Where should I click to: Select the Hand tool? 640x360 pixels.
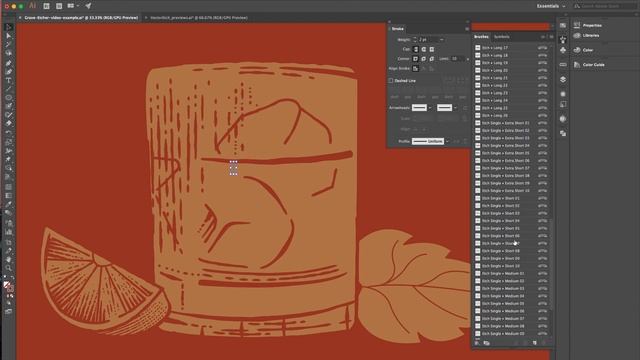coord(9,259)
